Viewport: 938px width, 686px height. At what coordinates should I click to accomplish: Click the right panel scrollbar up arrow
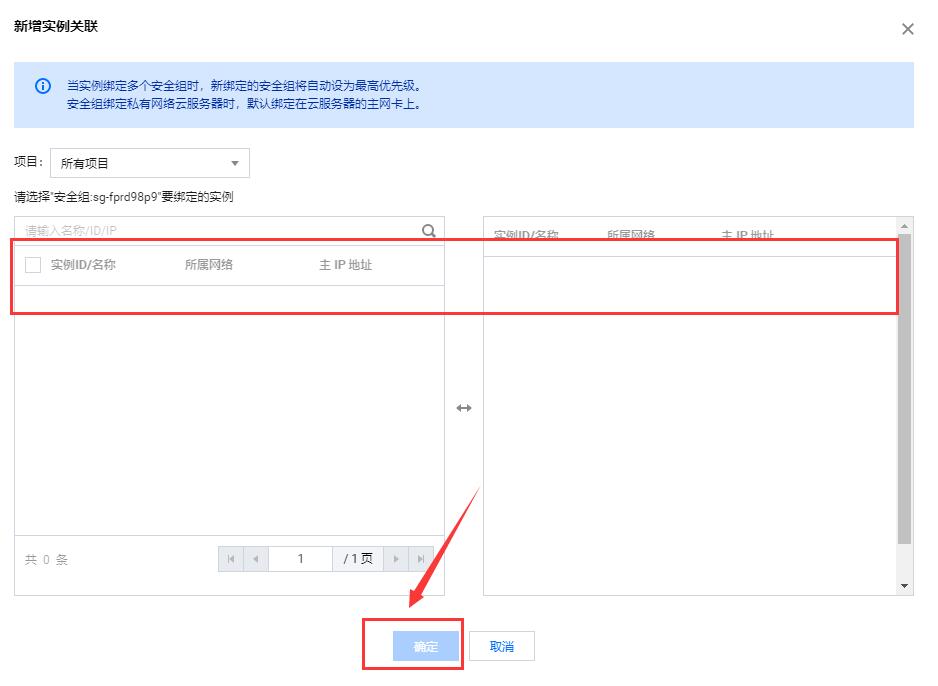904,226
